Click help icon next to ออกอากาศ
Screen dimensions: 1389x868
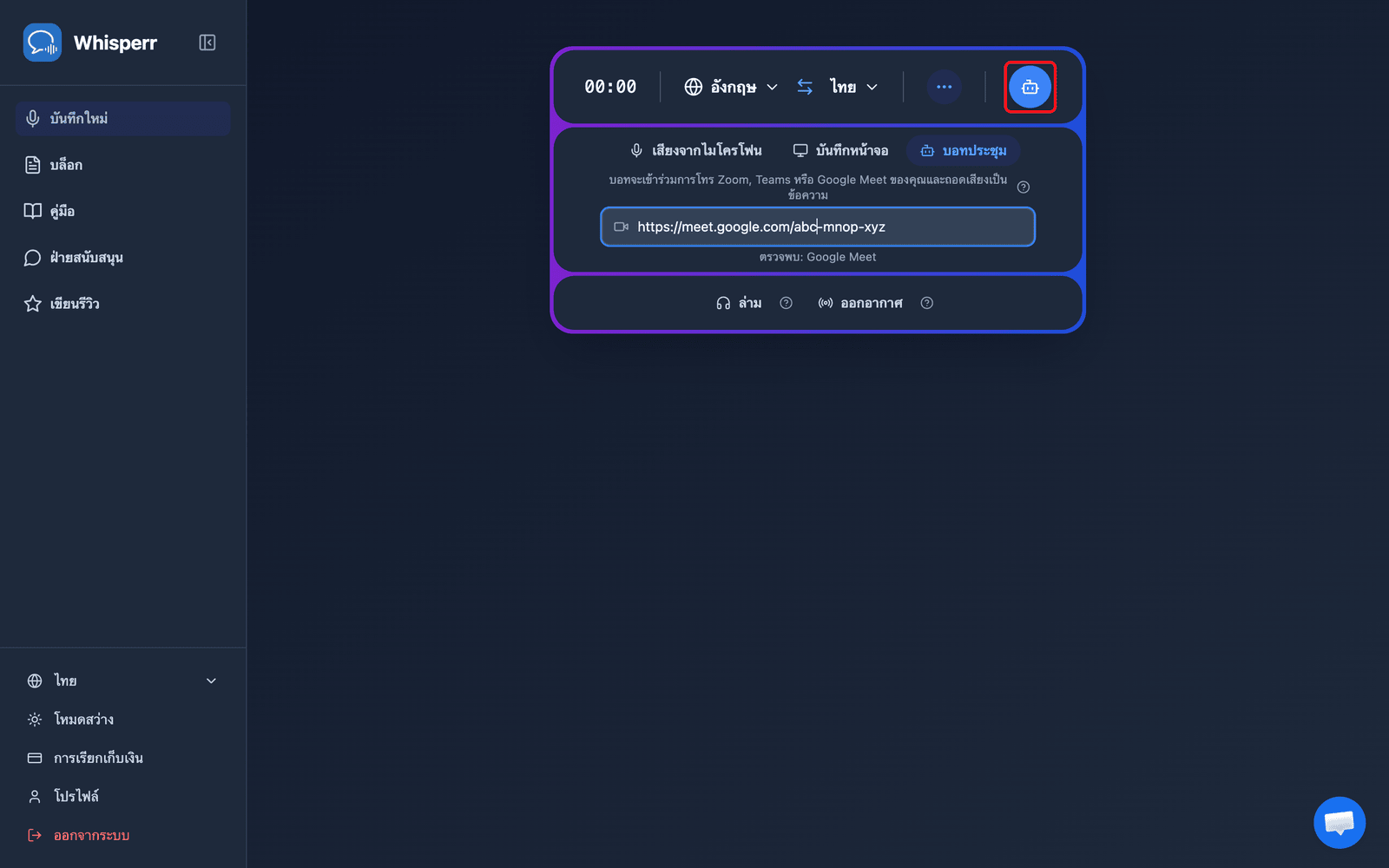coord(927,303)
